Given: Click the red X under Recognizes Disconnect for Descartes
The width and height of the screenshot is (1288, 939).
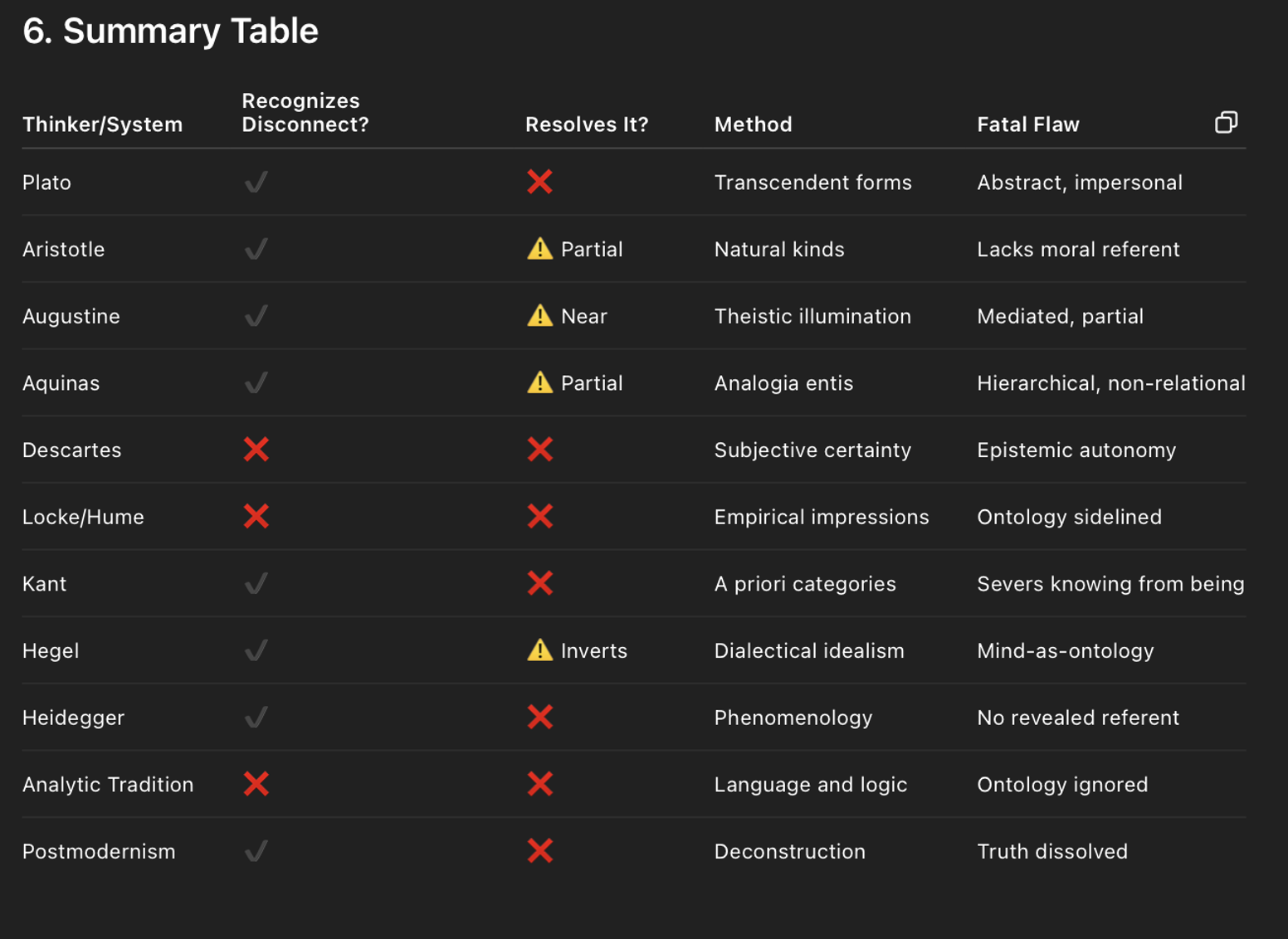Looking at the screenshot, I should click(x=256, y=450).
